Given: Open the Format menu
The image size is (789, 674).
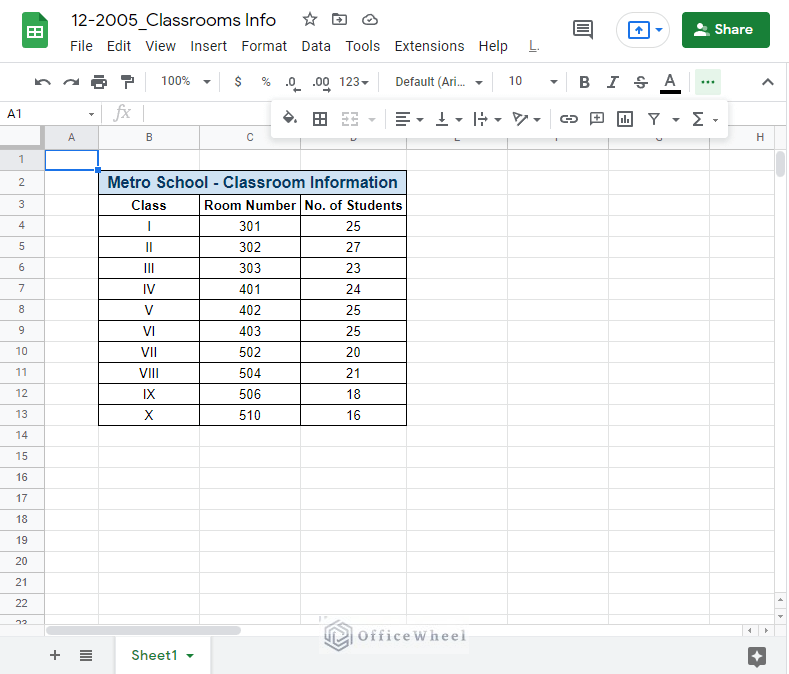Looking at the screenshot, I should 264,46.
